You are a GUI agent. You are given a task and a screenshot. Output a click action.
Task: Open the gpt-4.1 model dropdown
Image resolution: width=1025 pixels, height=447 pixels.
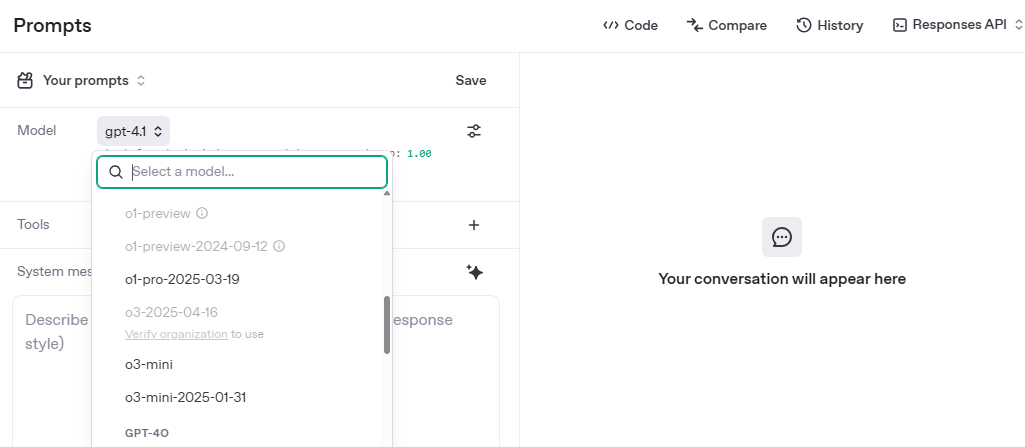click(133, 131)
